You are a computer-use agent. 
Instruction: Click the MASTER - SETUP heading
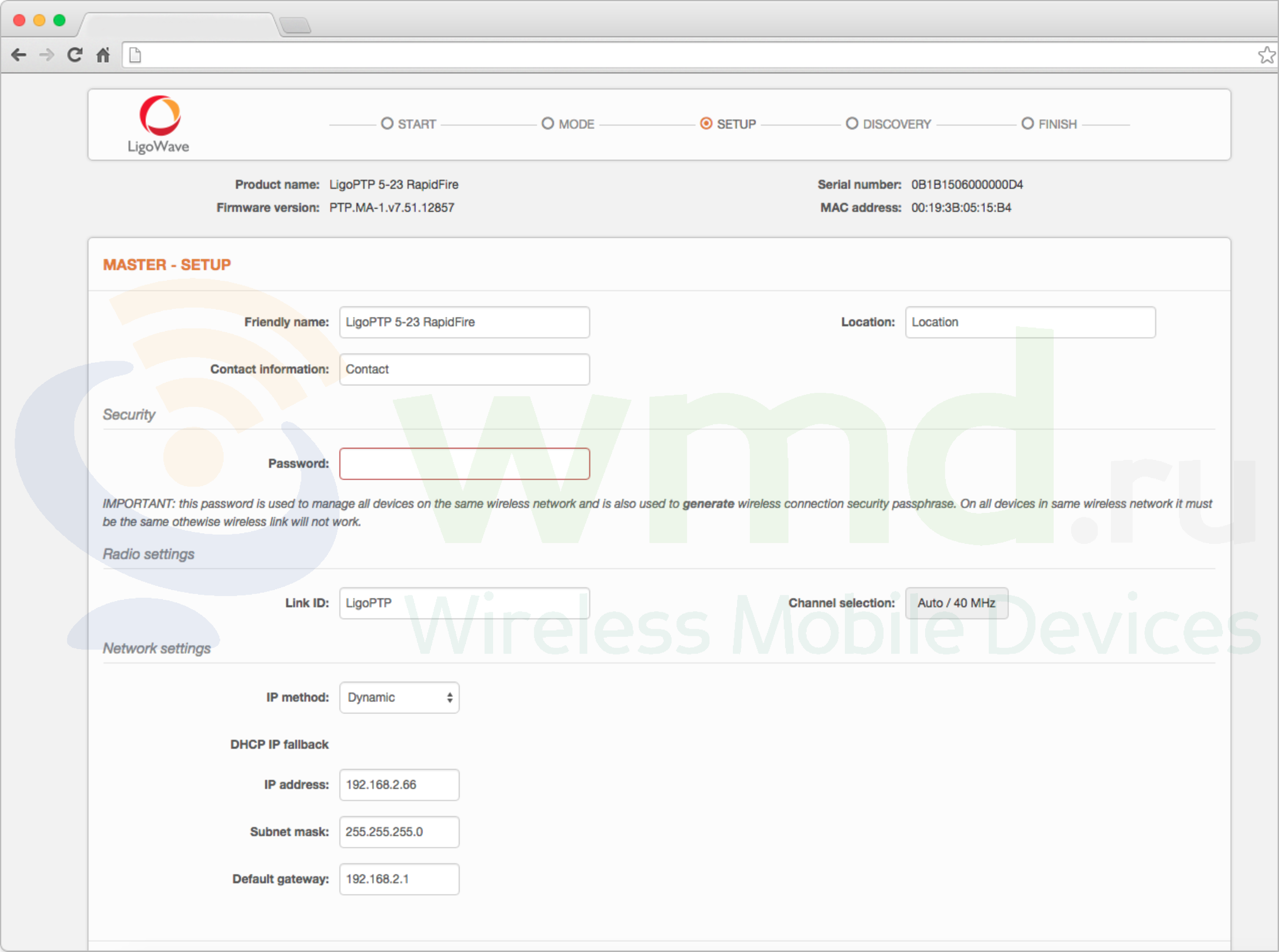pyautogui.click(x=167, y=264)
